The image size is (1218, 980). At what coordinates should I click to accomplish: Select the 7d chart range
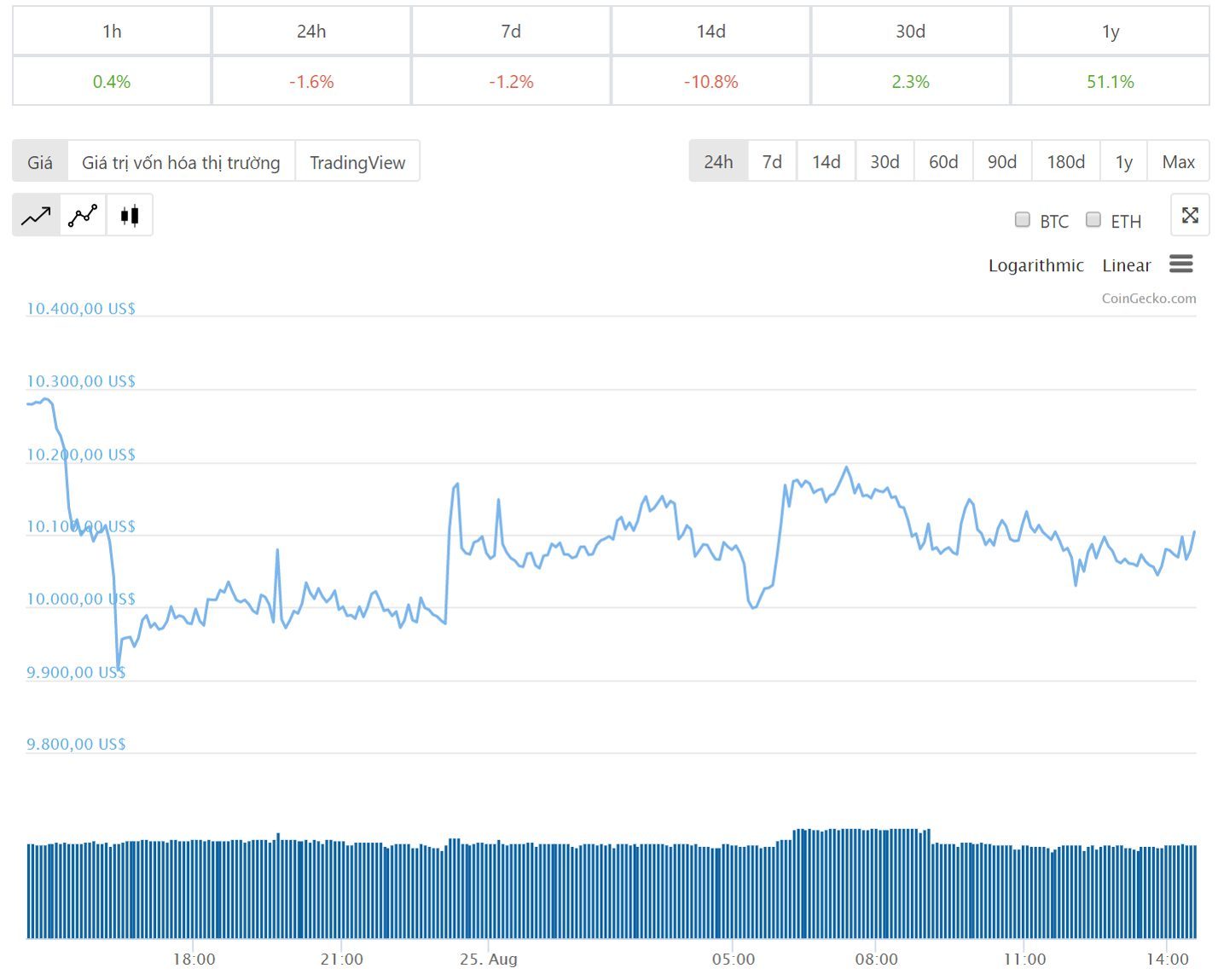(772, 161)
